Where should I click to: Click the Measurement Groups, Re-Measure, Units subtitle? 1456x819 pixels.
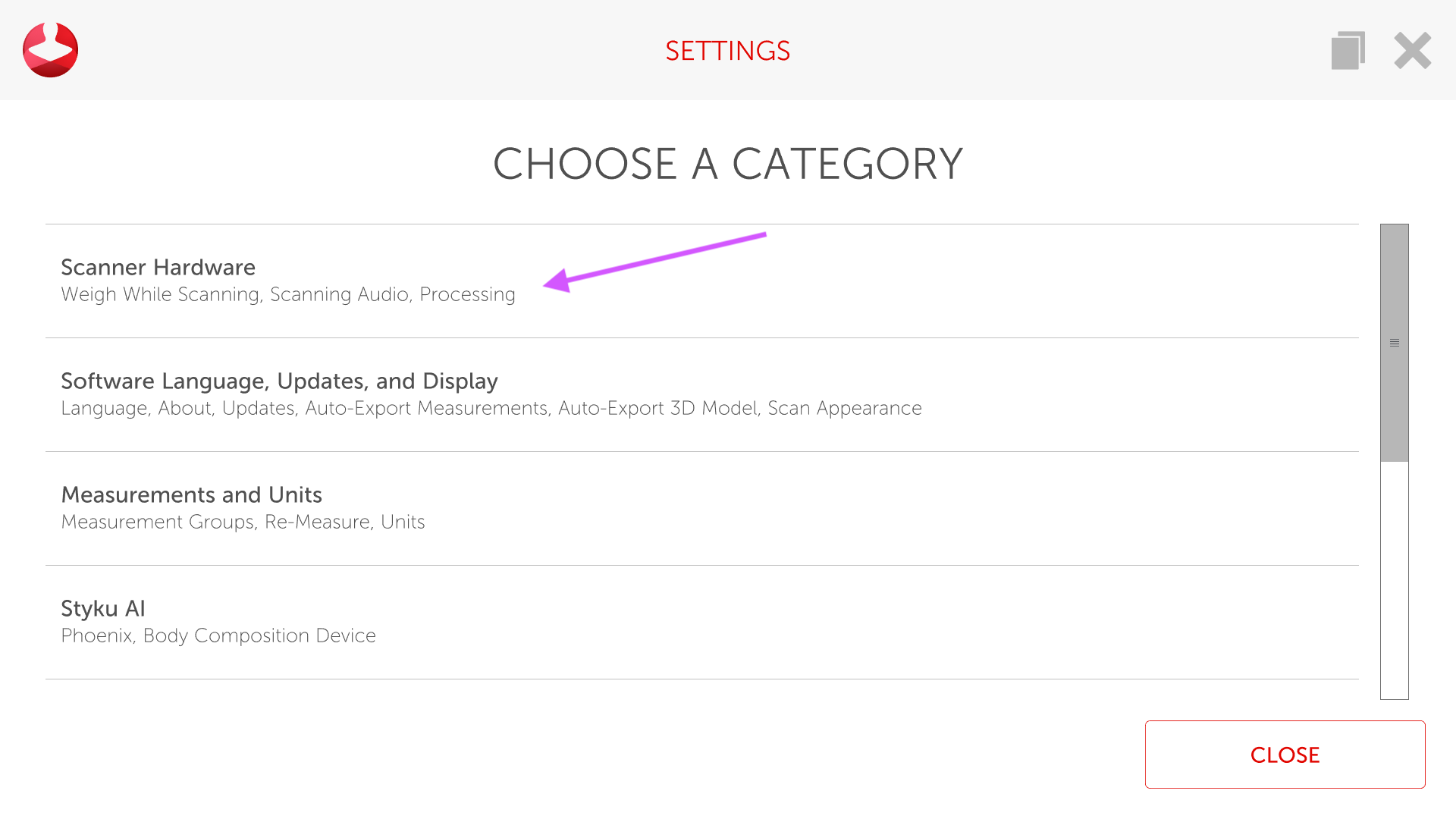243,522
